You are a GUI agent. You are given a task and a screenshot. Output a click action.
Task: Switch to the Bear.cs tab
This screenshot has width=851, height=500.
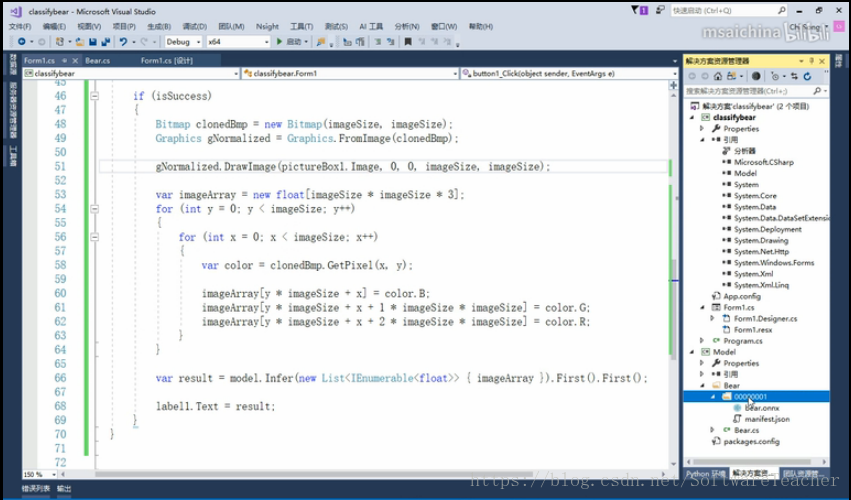98,60
